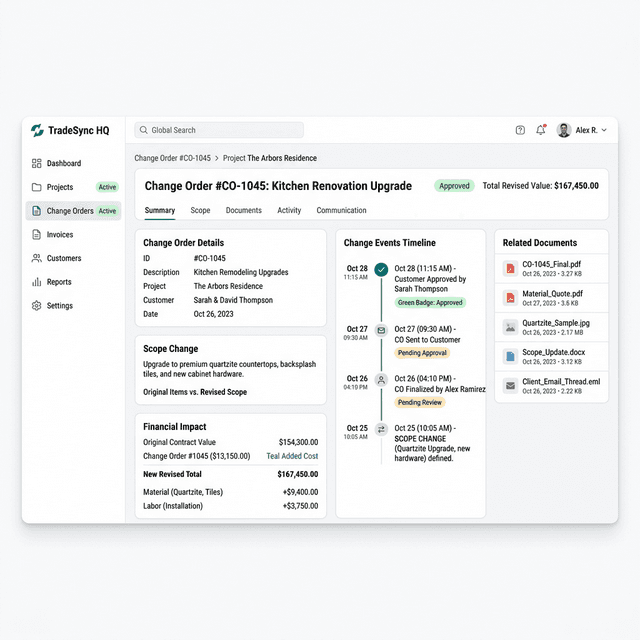
Task: Click the breadcrumb chevron after Change Order #CO-1045
Action: point(217,158)
